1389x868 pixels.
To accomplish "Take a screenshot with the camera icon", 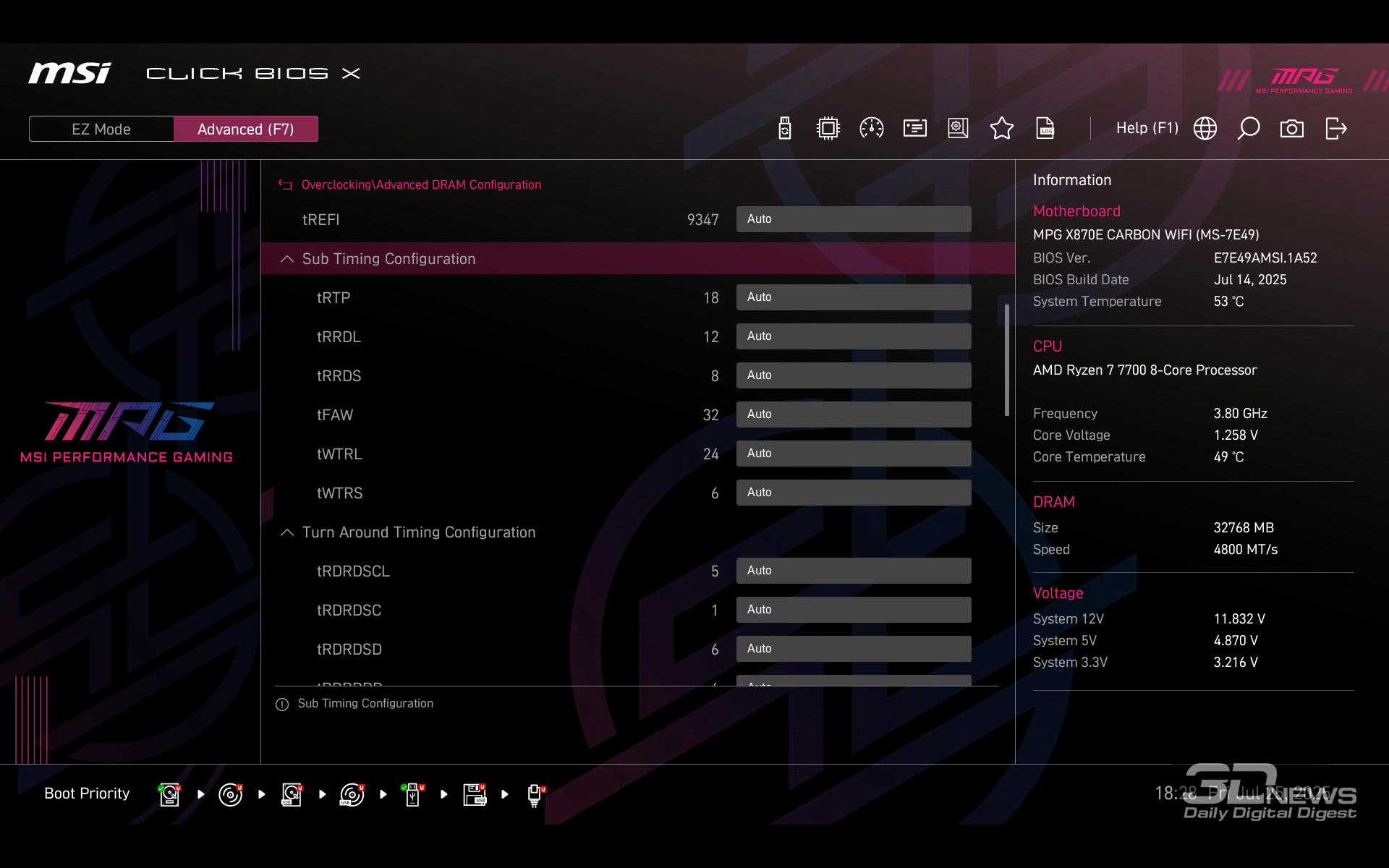I will pos(1291,129).
